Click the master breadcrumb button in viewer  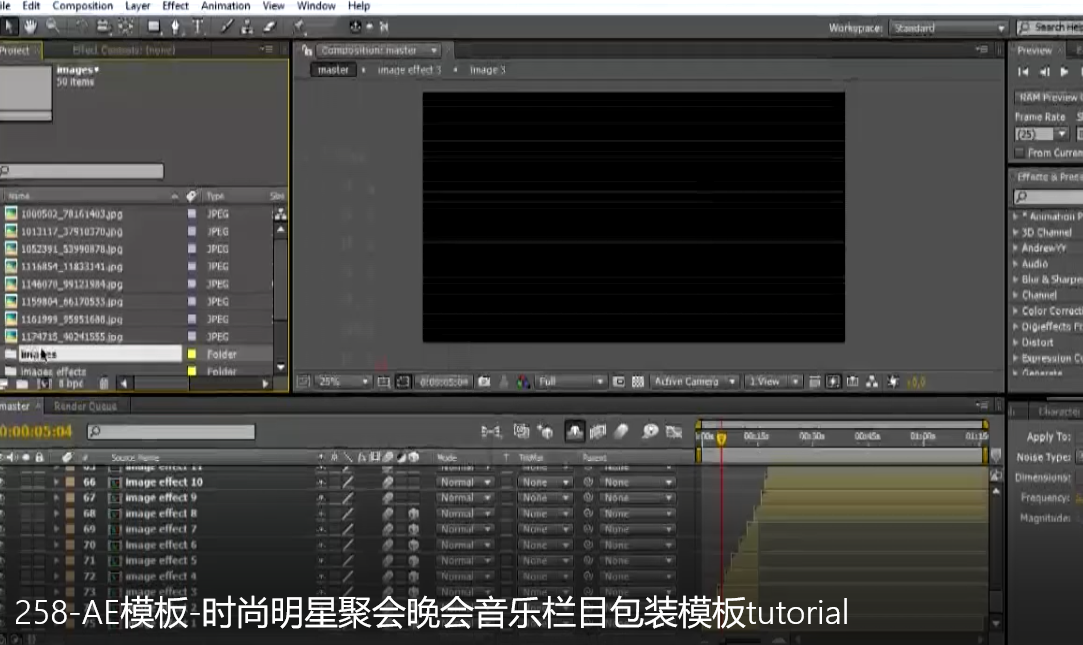pos(333,70)
